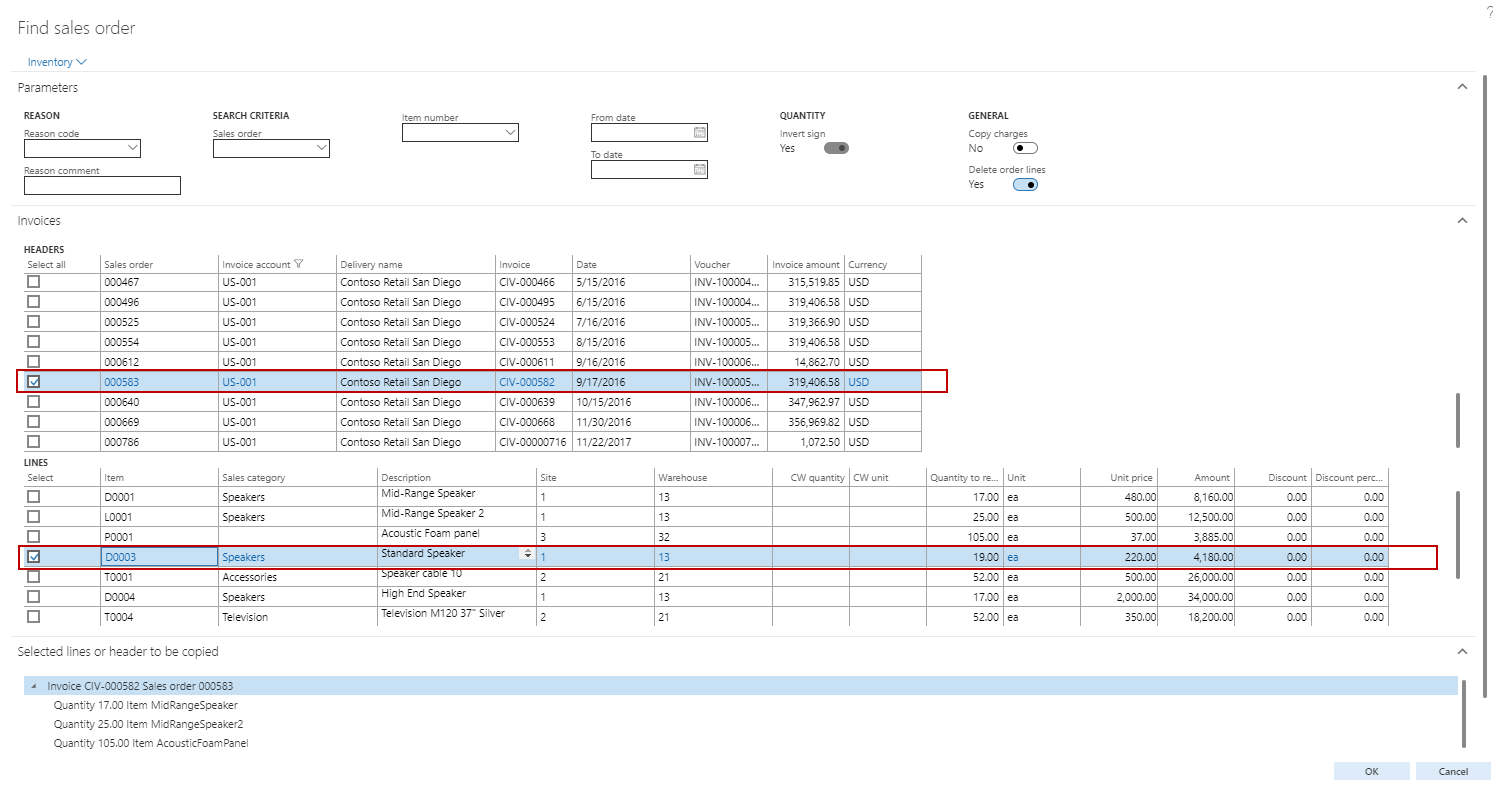Collapse the Invoices section chevron
This screenshot has height=791, width=1493.
coord(1462,220)
